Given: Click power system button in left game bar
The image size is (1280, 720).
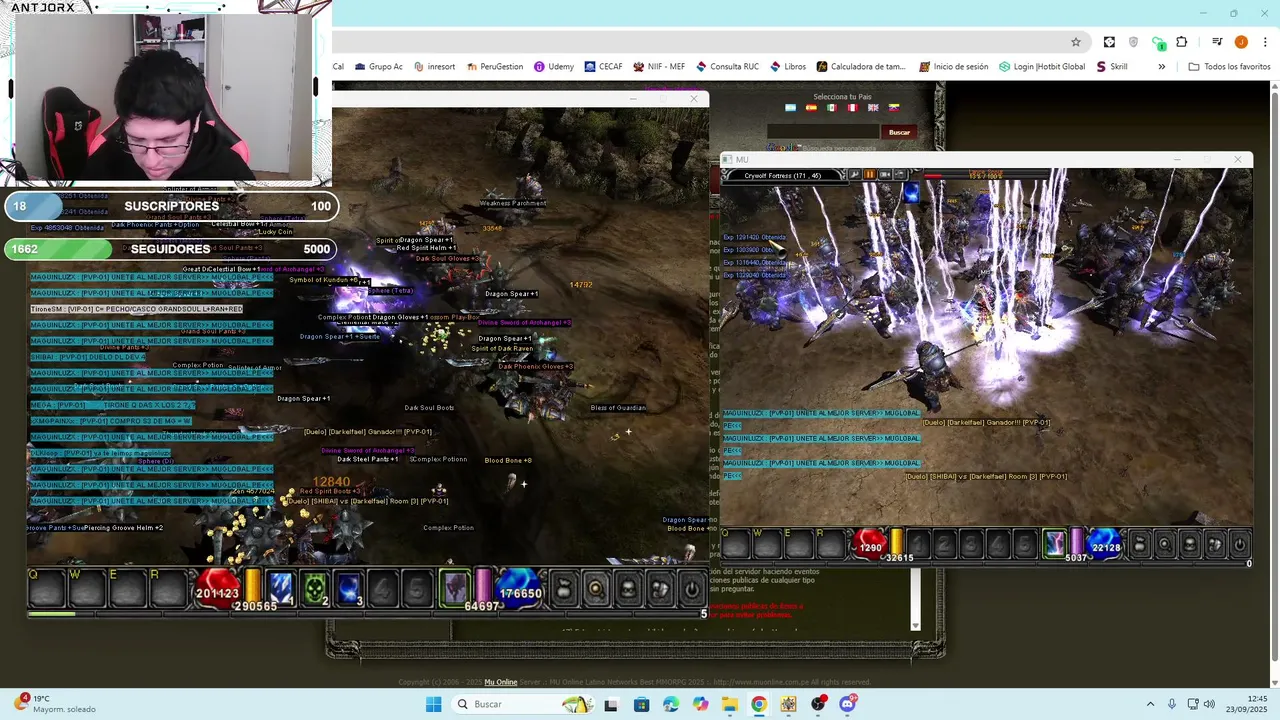Looking at the screenshot, I should (x=691, y=589).
